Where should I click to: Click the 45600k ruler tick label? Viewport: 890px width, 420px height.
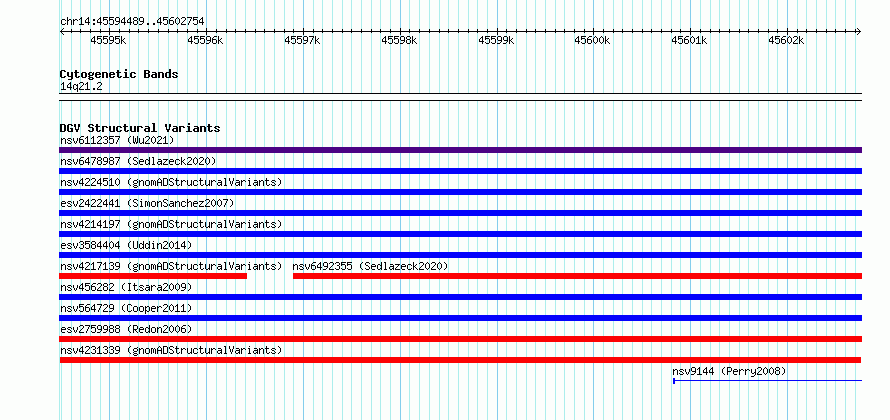(x=592, y=40)
